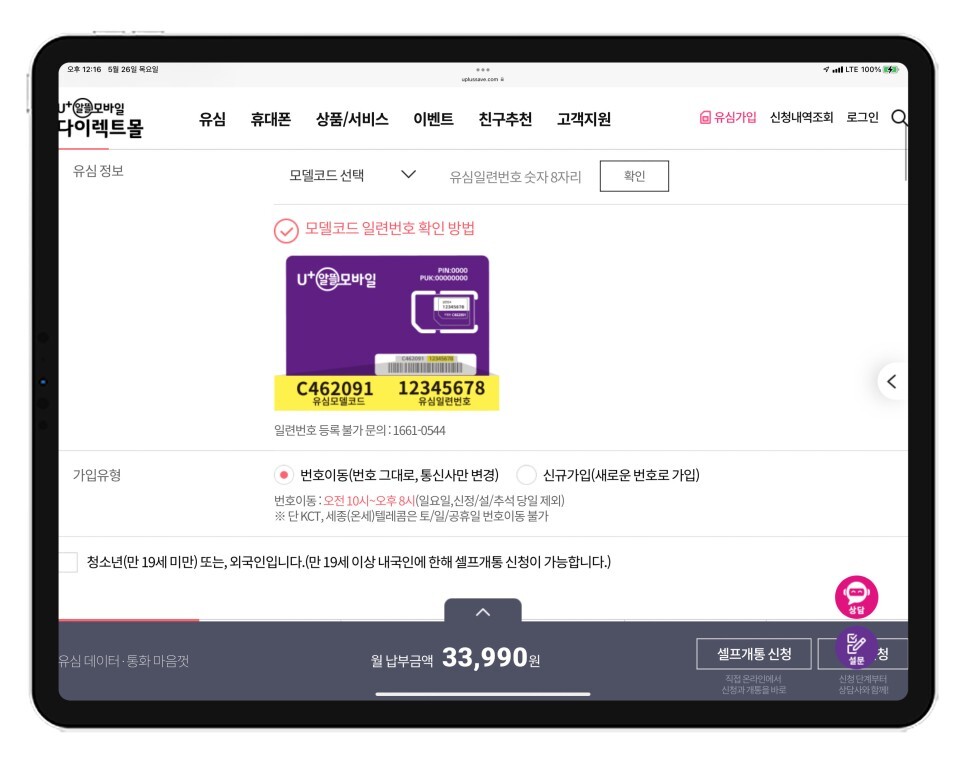
Task: Open the search magnifier icon
Action: (899, 117)
